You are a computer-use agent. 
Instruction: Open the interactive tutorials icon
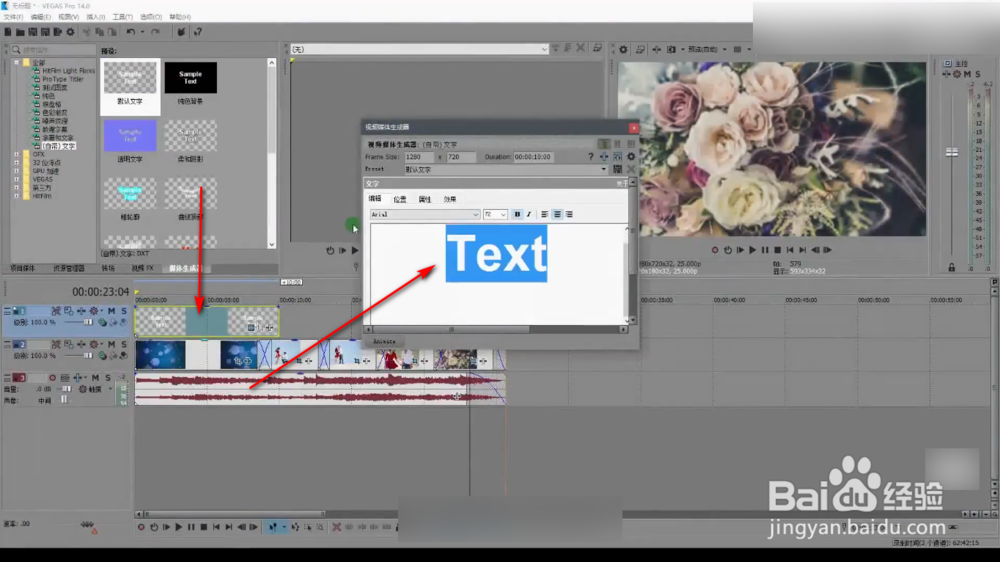pos(181,32)
